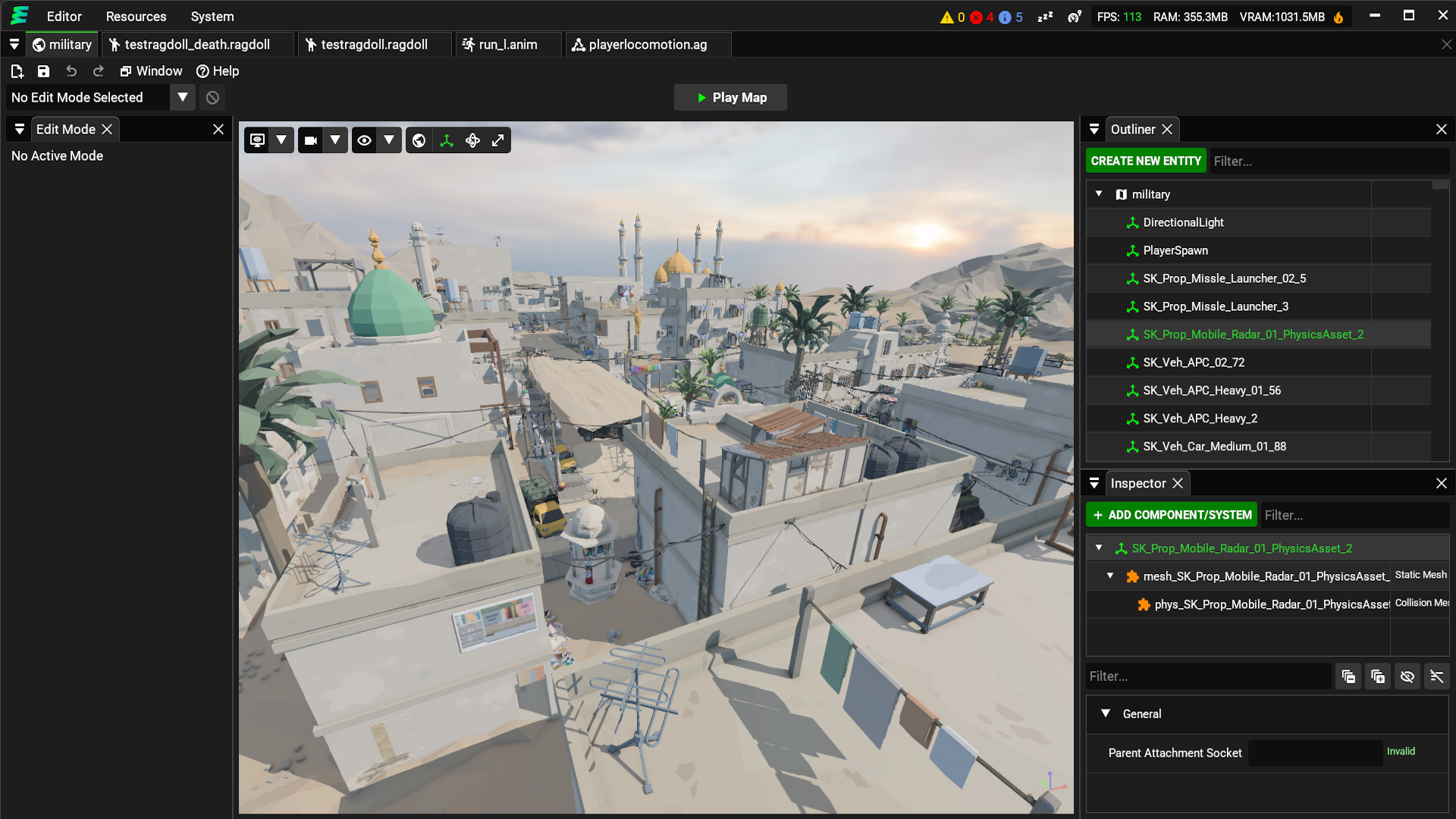Image resolution: width=1456 pixels, height=819 pixels.
Task: Open the dropdown arrow beside the monitor icon
Action: pos(281,140)
